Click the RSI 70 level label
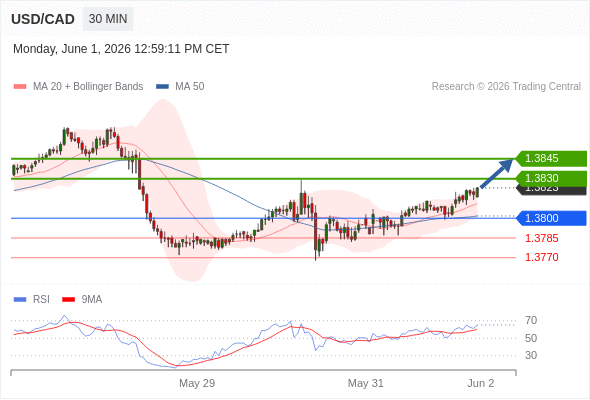Image resolution: width=590 pixels, height=400 pixels. [x=531, y=321]
